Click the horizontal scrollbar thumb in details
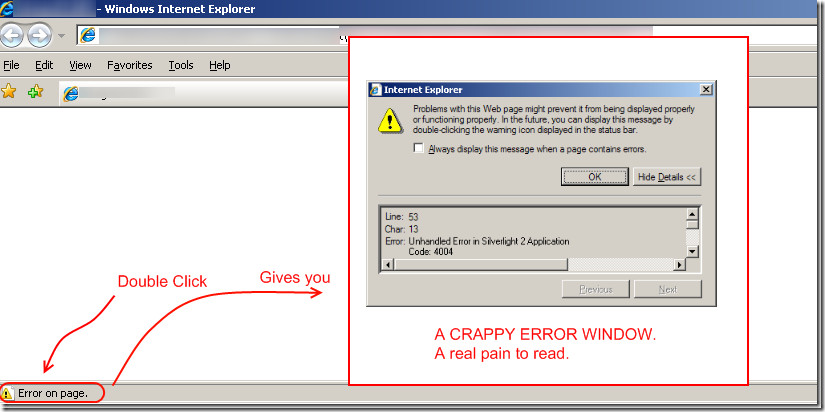 [x=480, y=264]
